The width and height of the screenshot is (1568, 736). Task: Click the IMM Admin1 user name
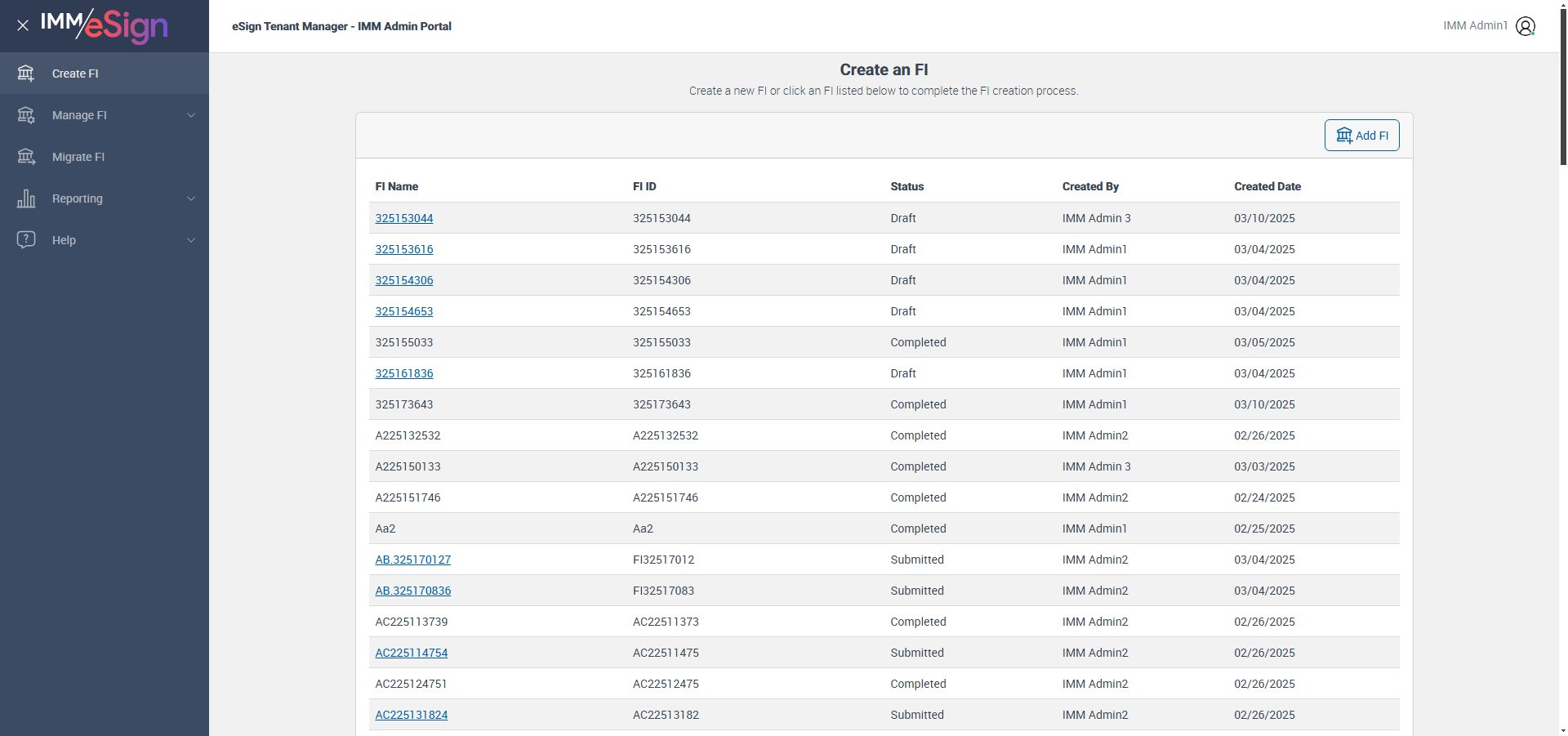pos(1475,25)
